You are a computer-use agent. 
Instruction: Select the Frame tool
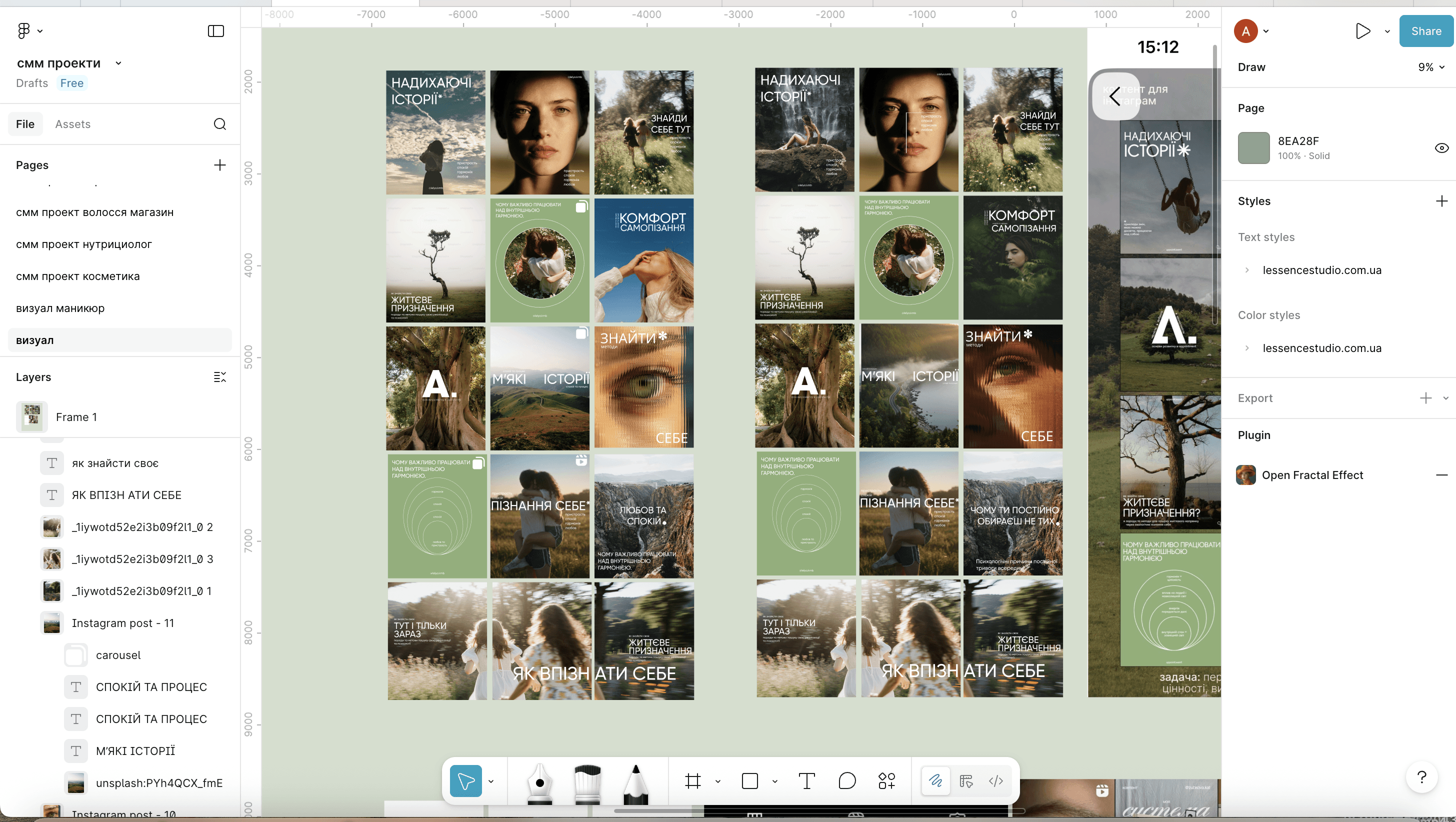[x=693, y=781]
